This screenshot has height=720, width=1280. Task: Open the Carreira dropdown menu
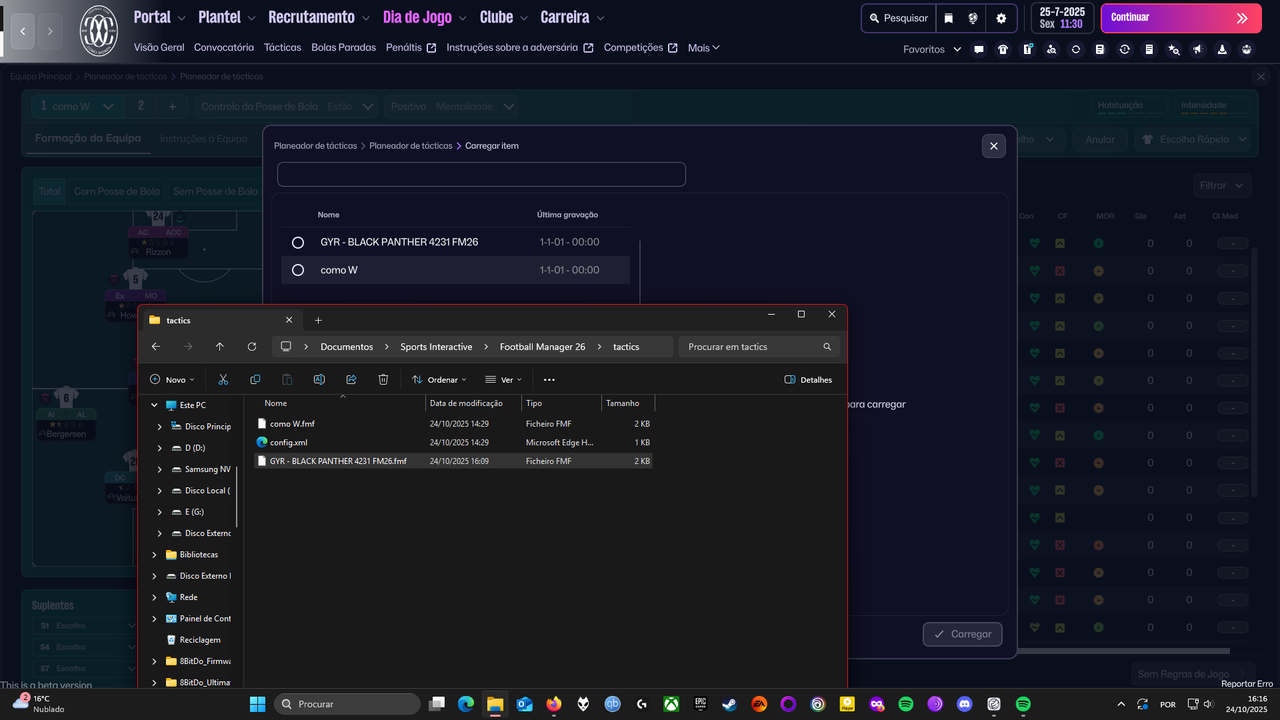(x=572, y=17)
